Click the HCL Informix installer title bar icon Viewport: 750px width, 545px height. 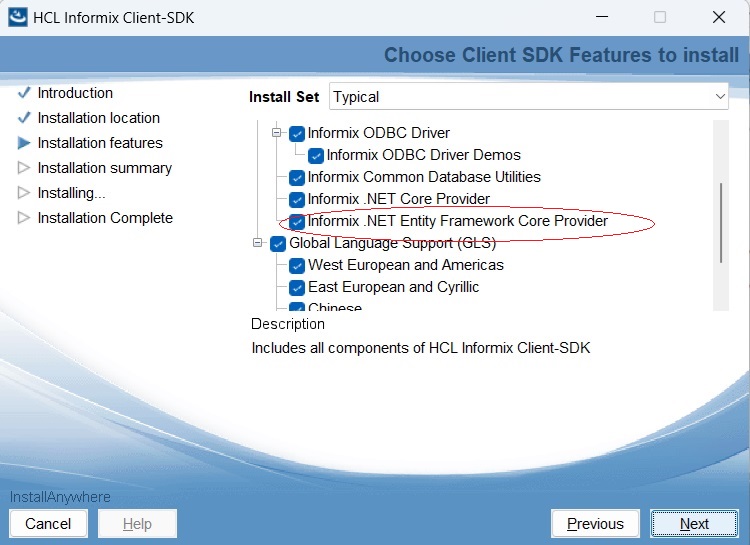click(18, 18)
